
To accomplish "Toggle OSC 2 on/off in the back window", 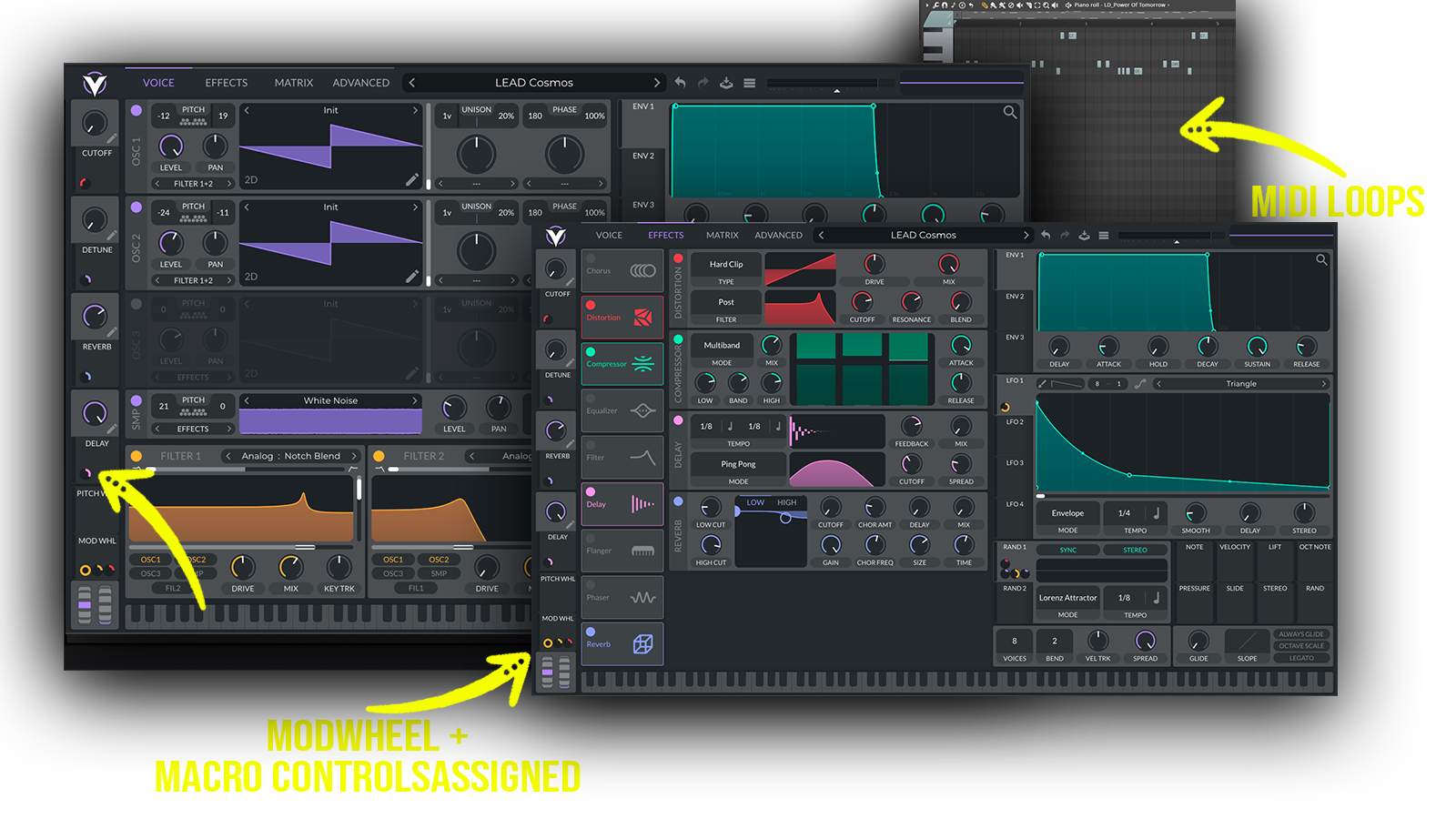I will tap(136, 207).
